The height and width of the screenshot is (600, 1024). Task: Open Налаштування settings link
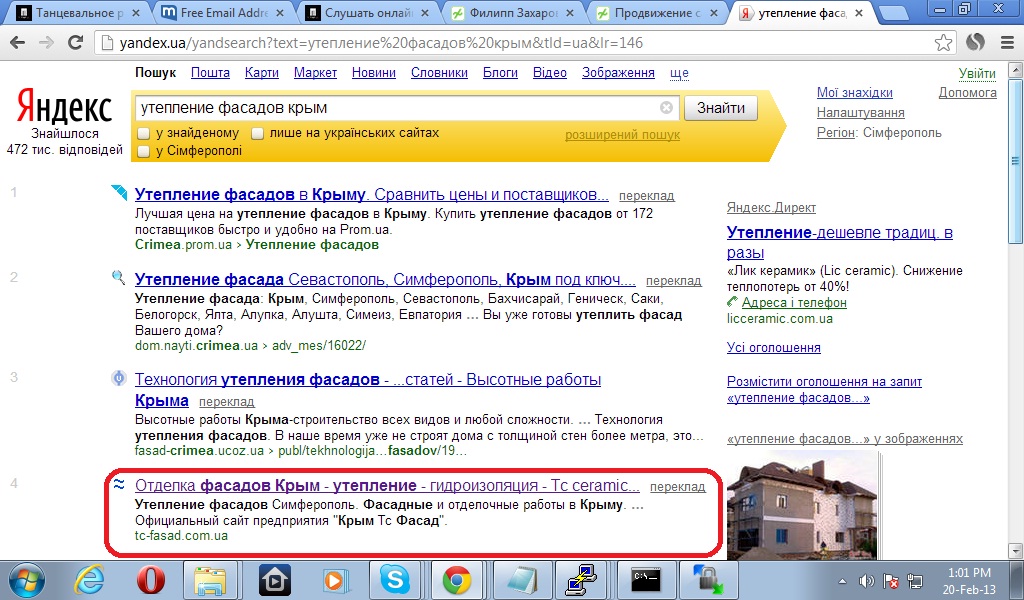[861, 112]
